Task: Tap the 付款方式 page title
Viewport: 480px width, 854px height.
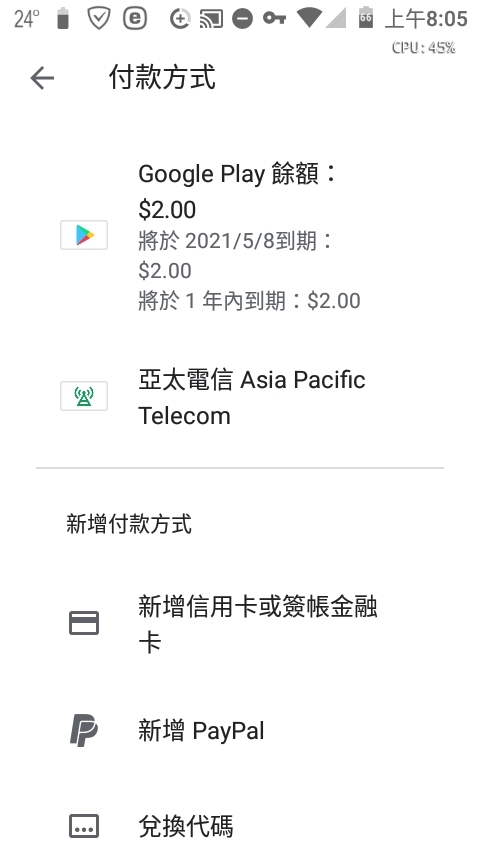Action: (162, 77)
